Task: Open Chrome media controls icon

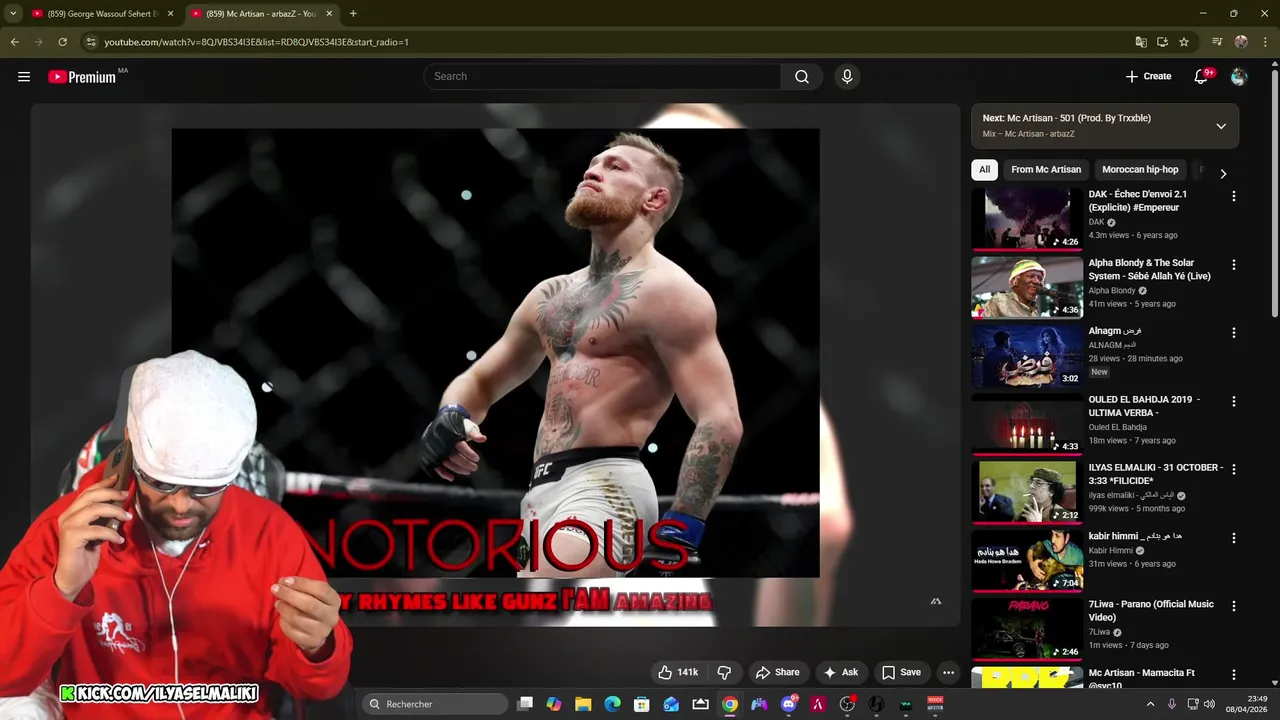Action: coord(1217,42)
